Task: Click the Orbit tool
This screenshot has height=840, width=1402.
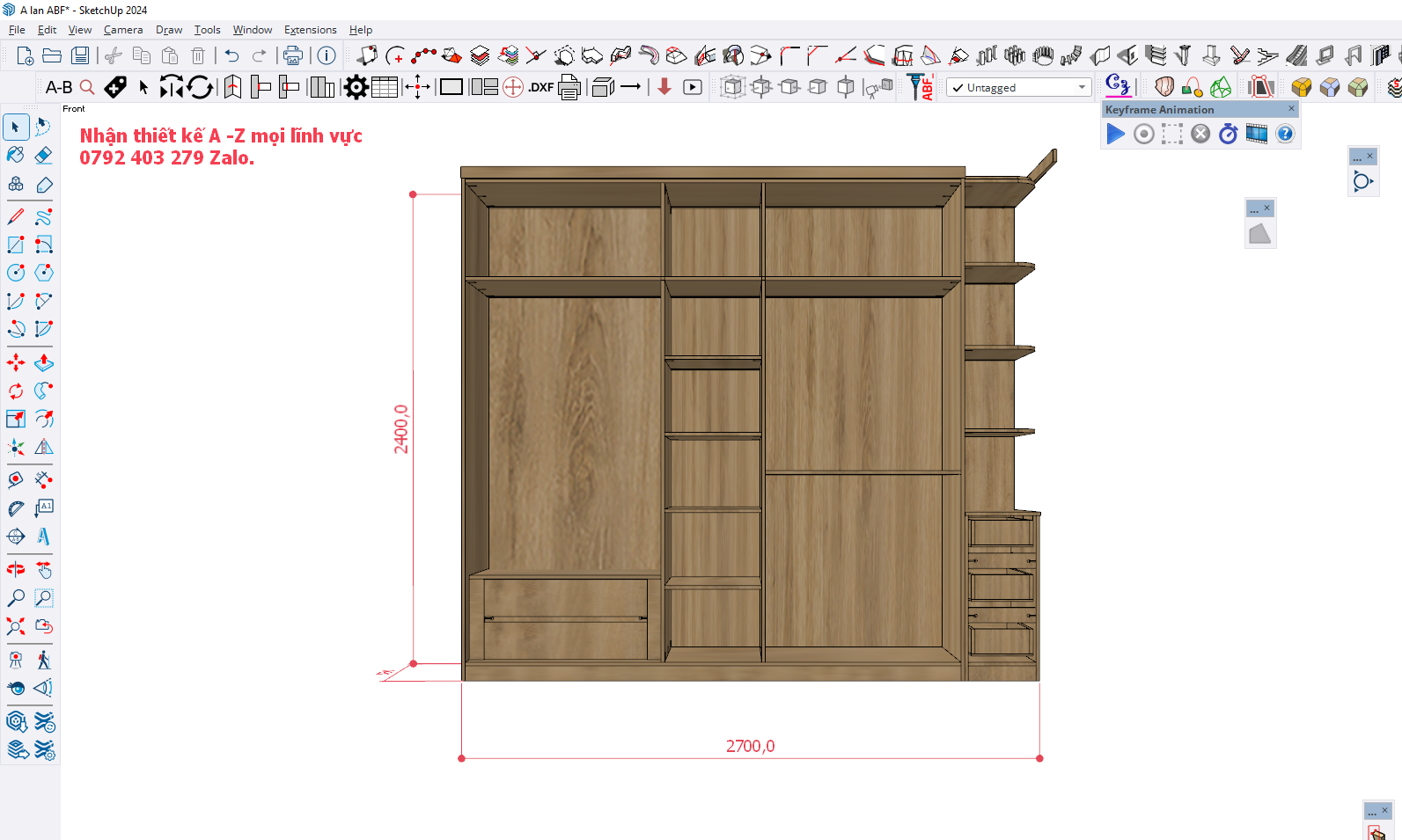Action: (x=16, y=570)
